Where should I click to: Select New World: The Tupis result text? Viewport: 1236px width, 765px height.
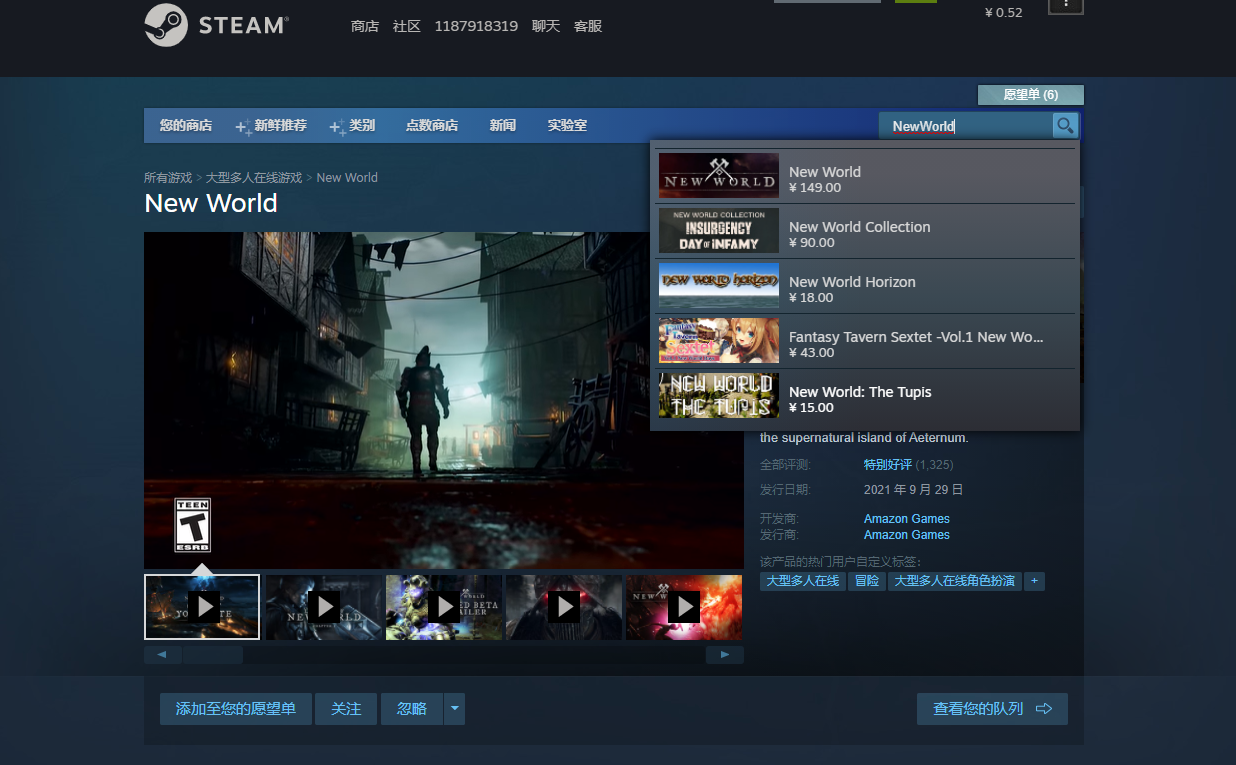point(860,392)
